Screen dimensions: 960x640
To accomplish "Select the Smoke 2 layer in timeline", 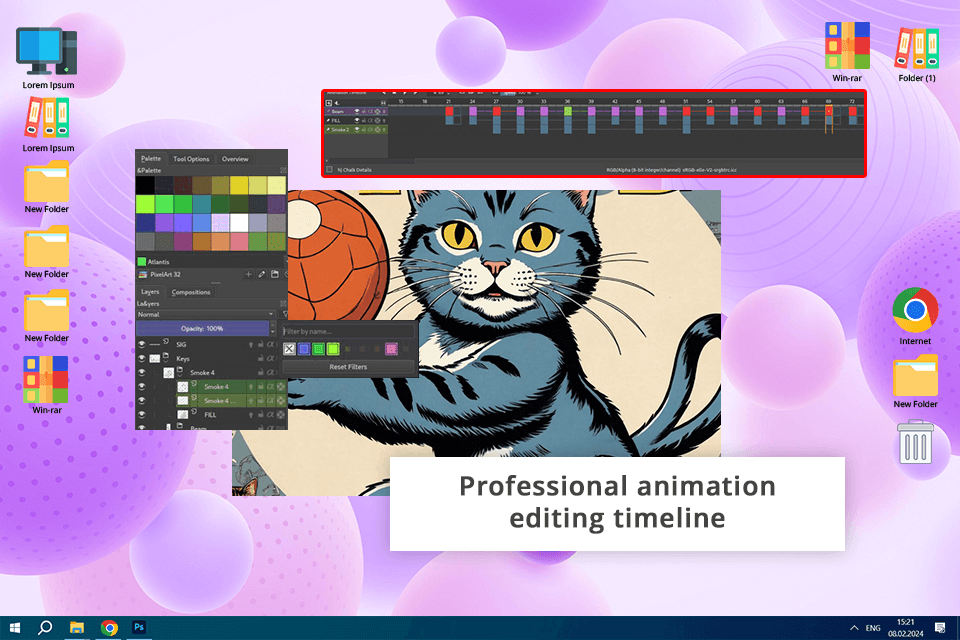I will pos(340,130).
